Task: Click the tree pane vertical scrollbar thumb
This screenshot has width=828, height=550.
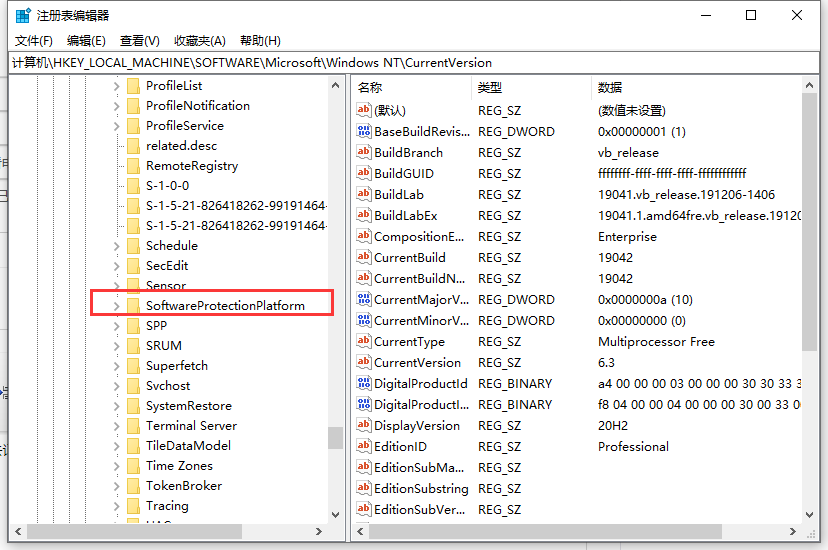Action: coord(336,439)
